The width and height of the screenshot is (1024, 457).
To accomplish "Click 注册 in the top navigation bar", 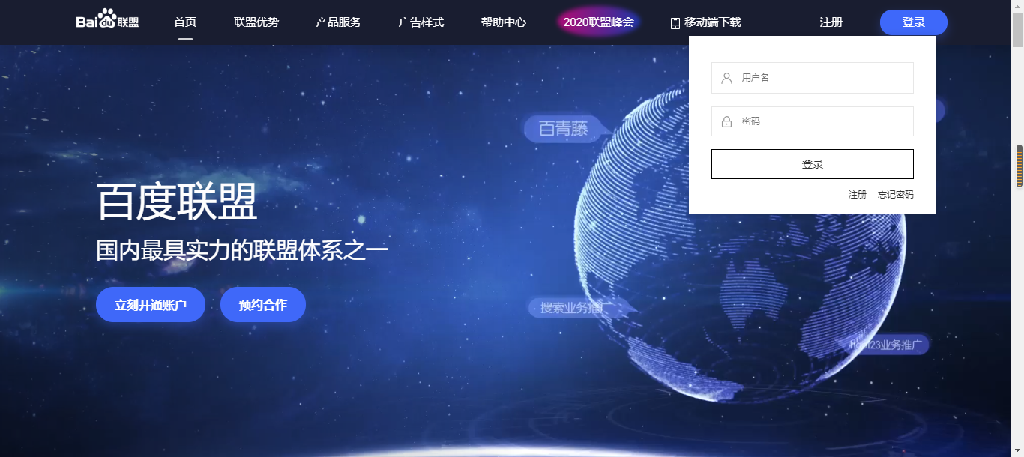I will (831, 22).
